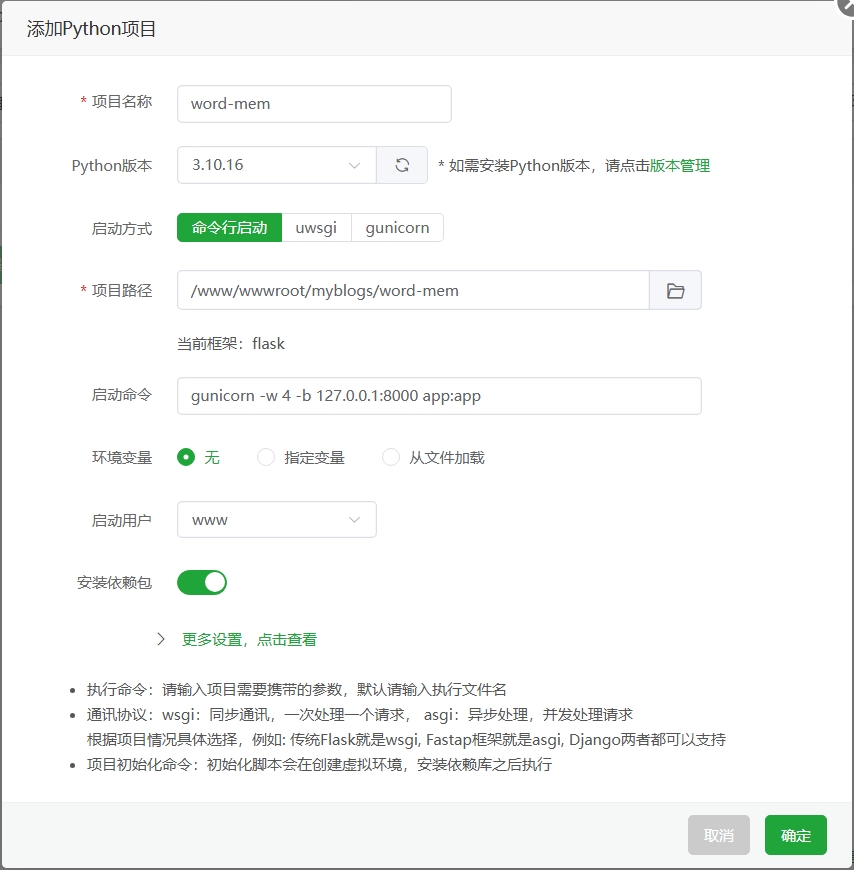Switch to gunicorn startup mode
The height and width of the screenshot is (870, 854).
tap(397, 228)
